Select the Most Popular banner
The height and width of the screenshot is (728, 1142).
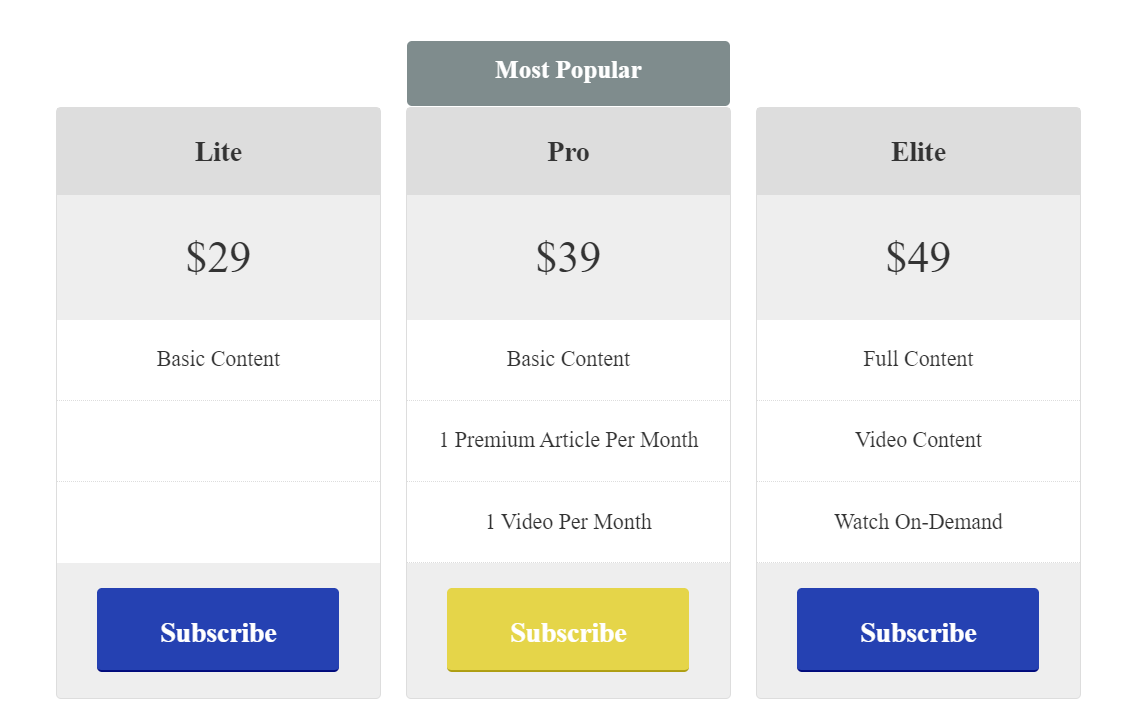tap(568, 73)
